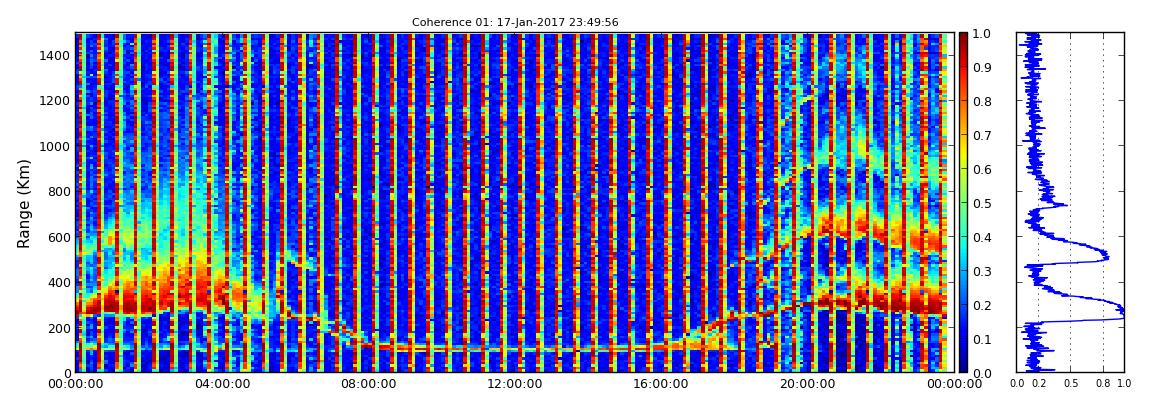Click the dark blue bottom of colorbar
This screenshot has height=407, width=1150.
[963, 367]
